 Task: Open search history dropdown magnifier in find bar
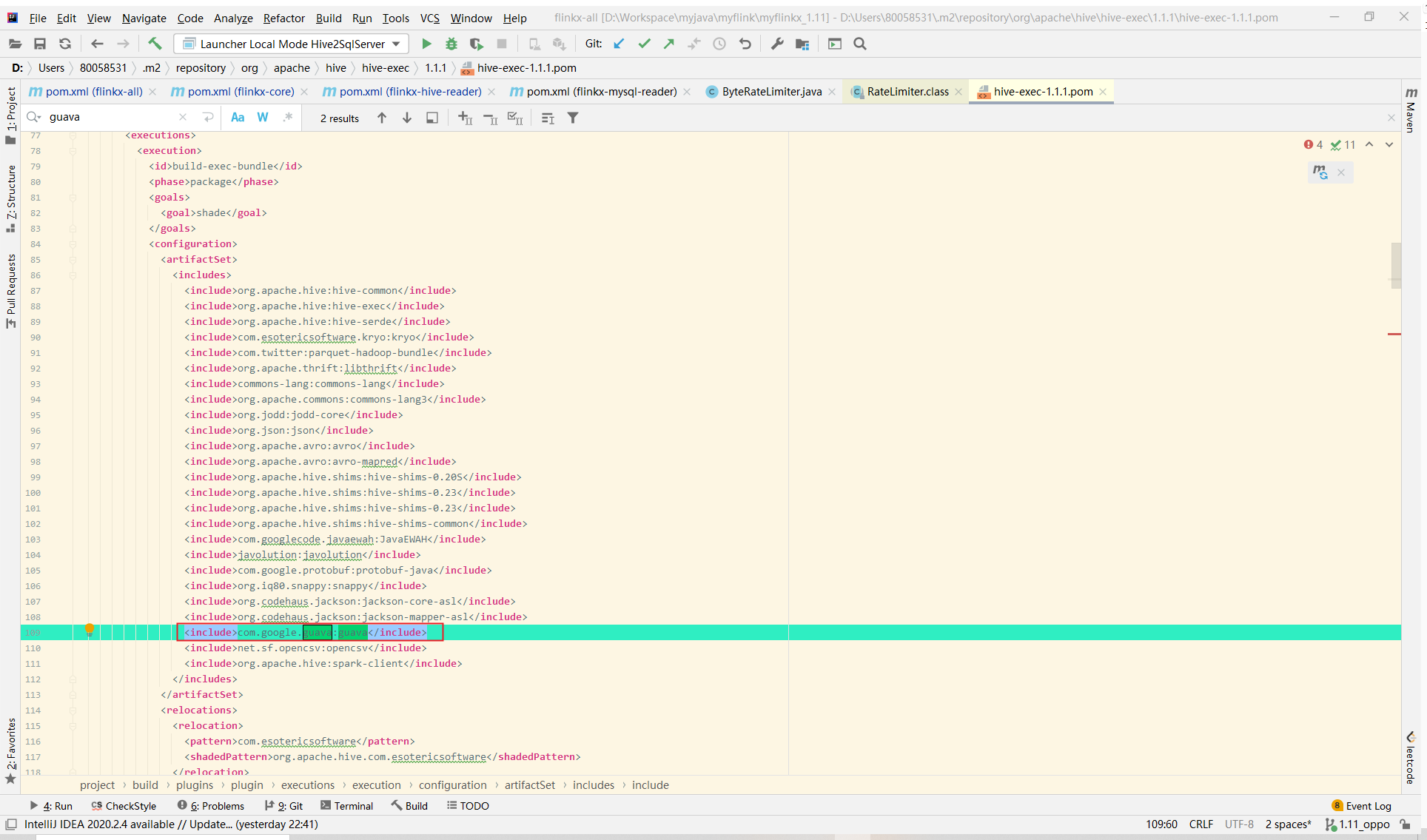click(33, 117)
